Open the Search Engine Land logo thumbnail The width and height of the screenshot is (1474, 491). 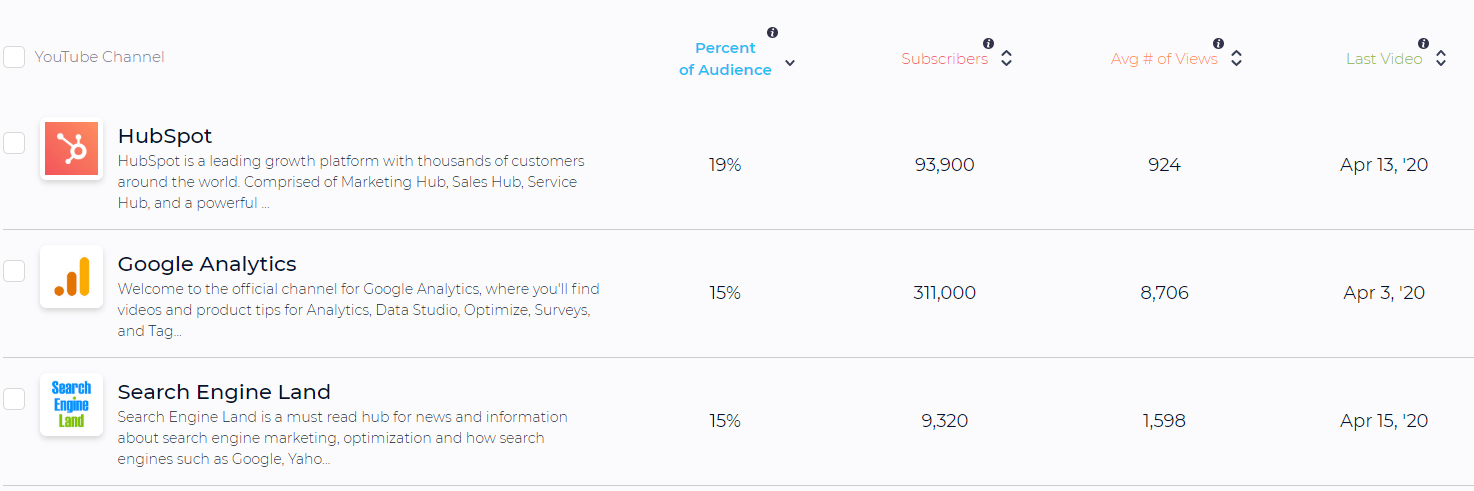71,405
